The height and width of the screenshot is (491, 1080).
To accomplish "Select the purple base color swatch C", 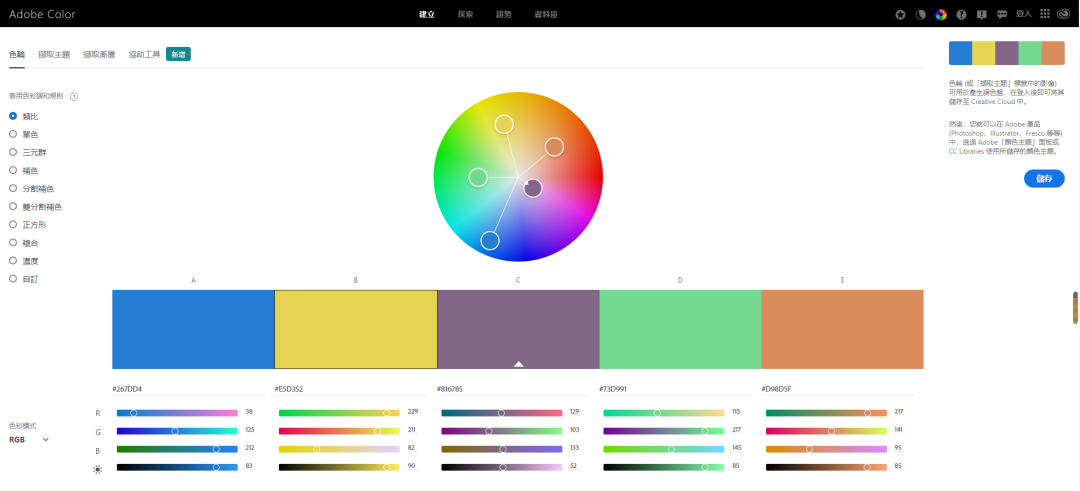I will coord(518,329).
